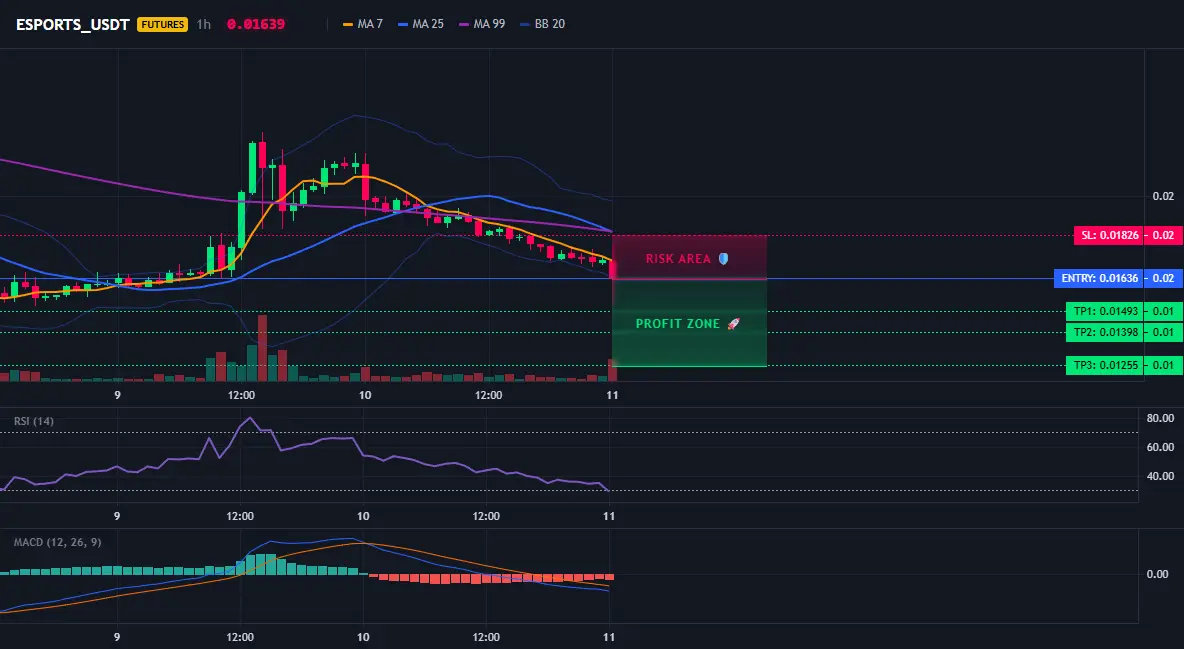Click the RSI (14) indicator label
The height and width of the screenshot is (649, 1184).
coord(33,421)
